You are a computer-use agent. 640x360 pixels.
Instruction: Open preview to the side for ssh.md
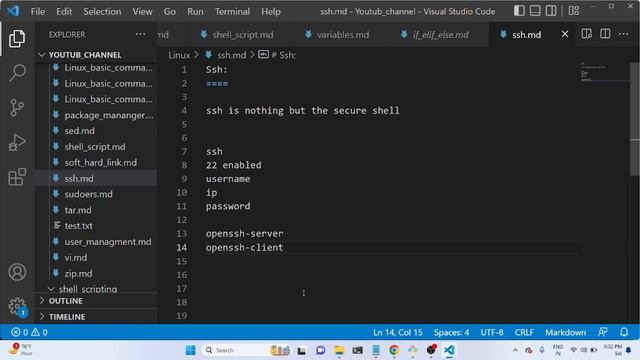click(587, 34)
